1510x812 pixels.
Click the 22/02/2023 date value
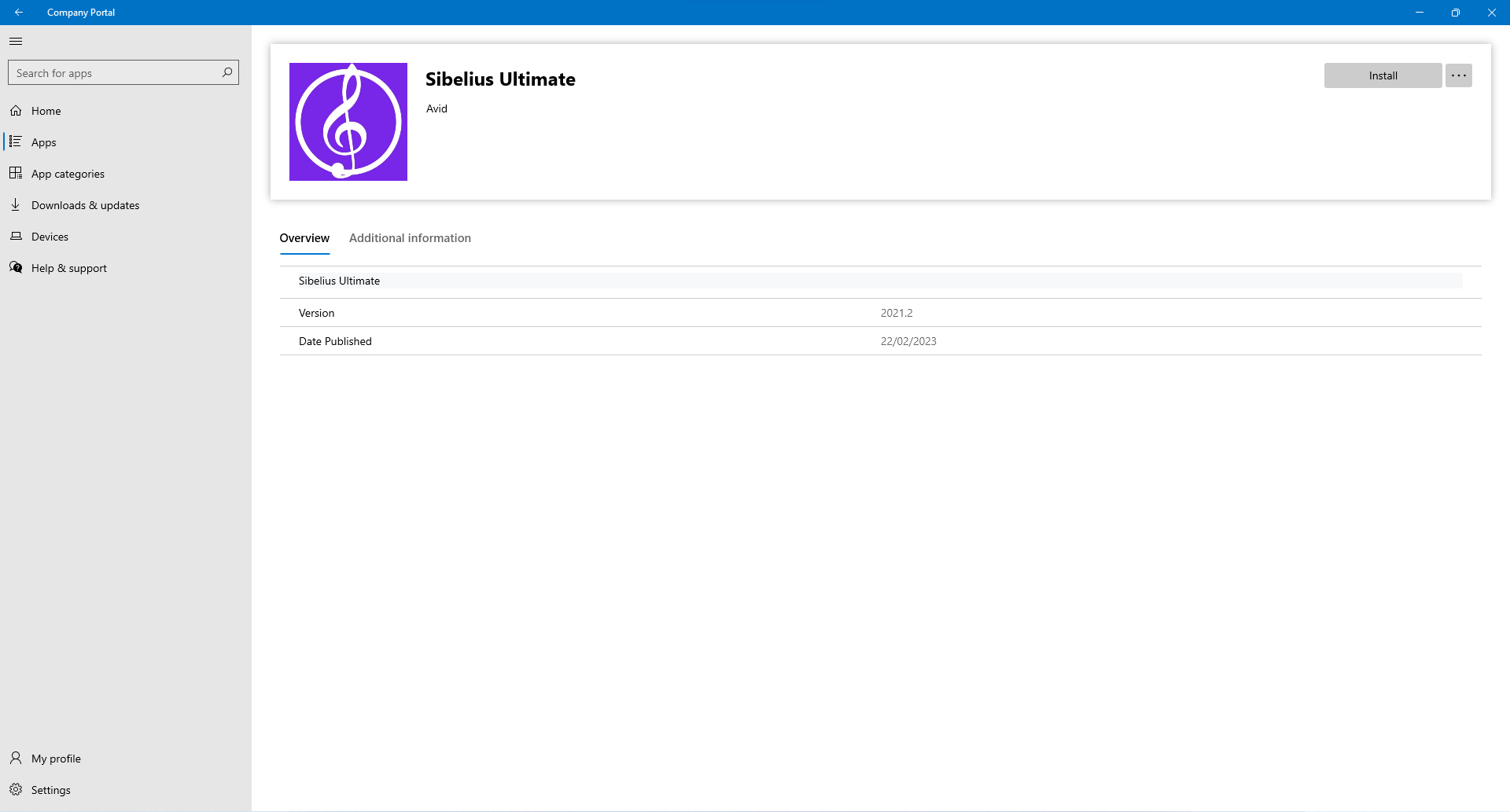click(908, 341)
